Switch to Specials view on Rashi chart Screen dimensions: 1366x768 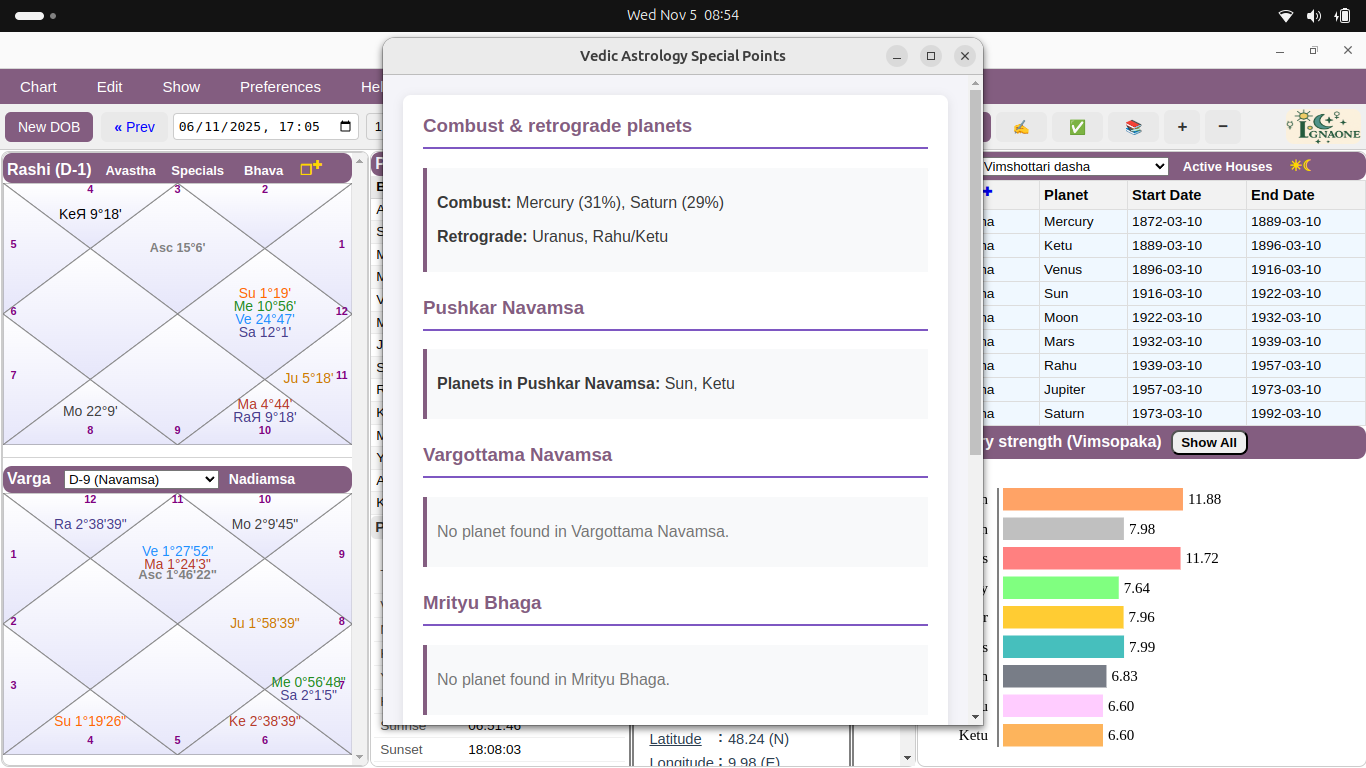197,170
